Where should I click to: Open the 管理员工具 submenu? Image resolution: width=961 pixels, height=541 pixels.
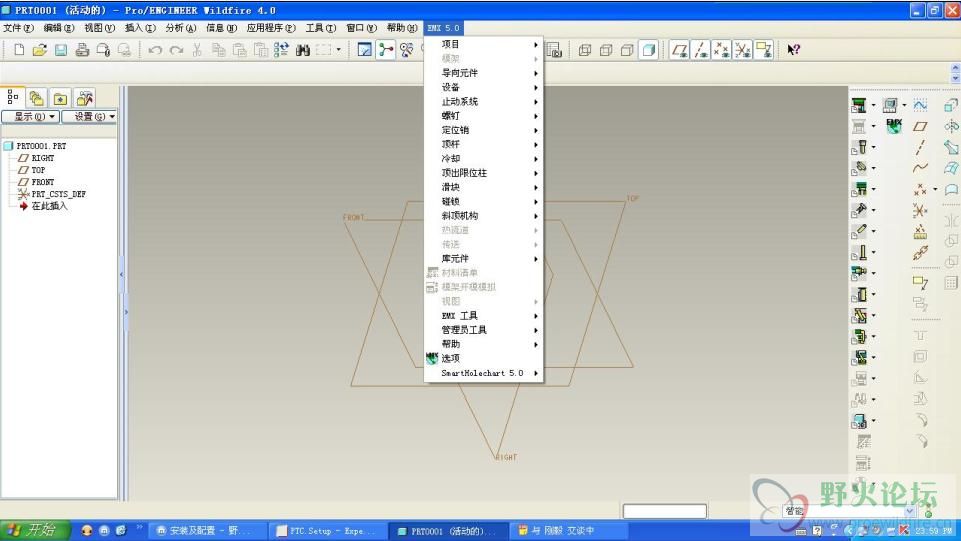484,330
